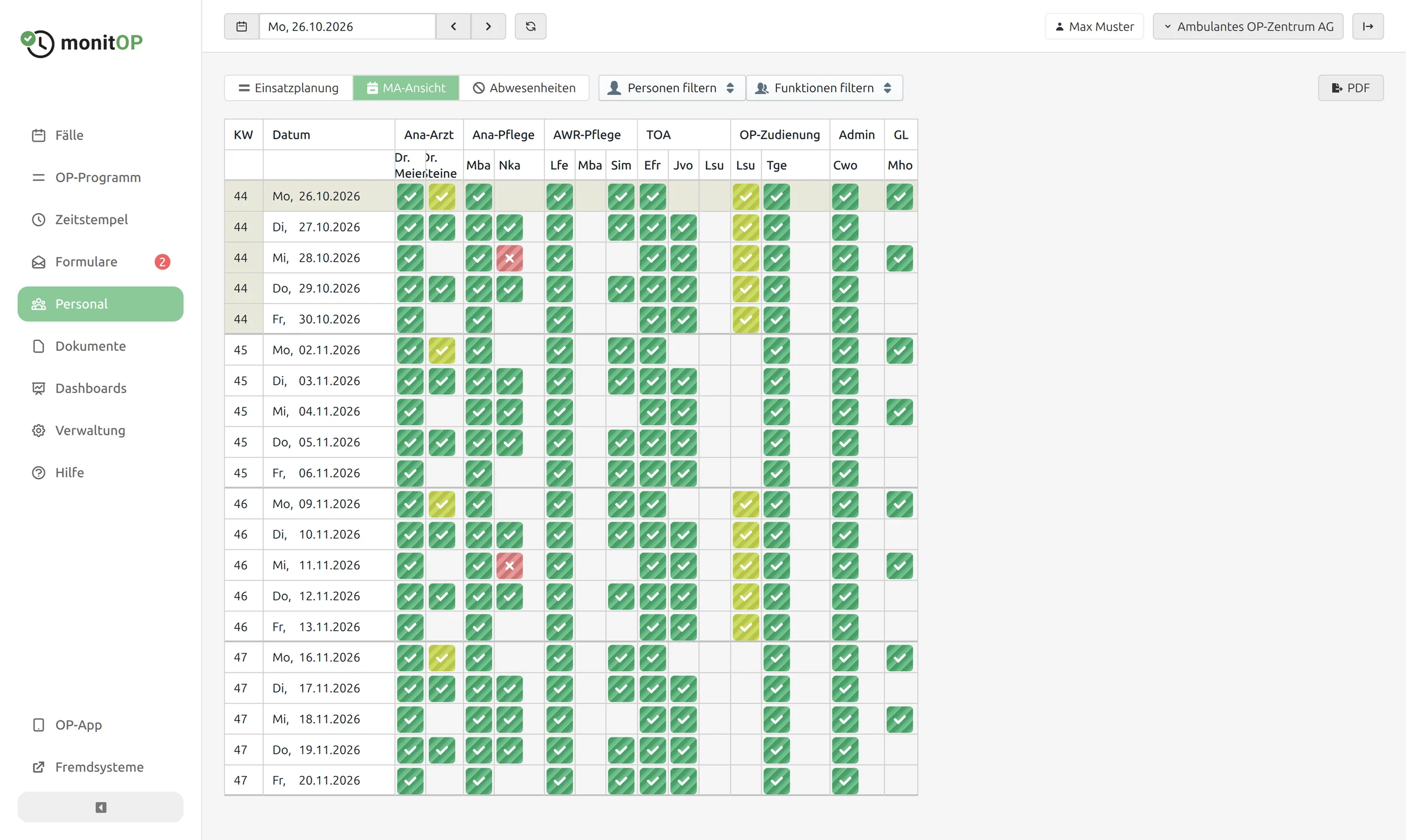Click the AWR-Pflege column header
The width and height of the screenshot is (1406, 840).
coord(591,135)
